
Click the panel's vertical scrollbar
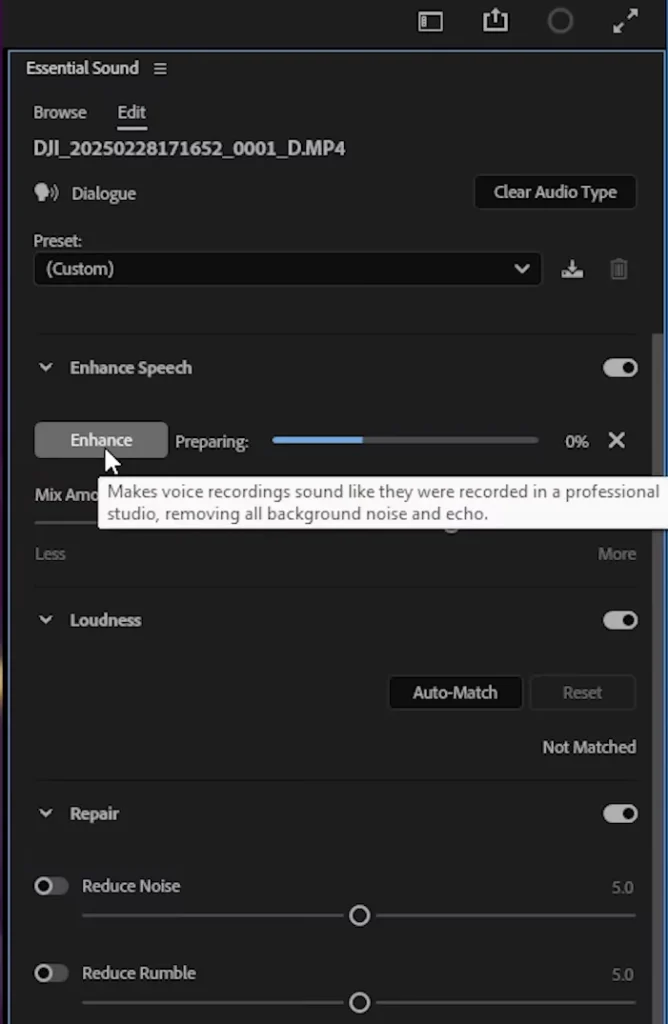(x=658, y=679)
